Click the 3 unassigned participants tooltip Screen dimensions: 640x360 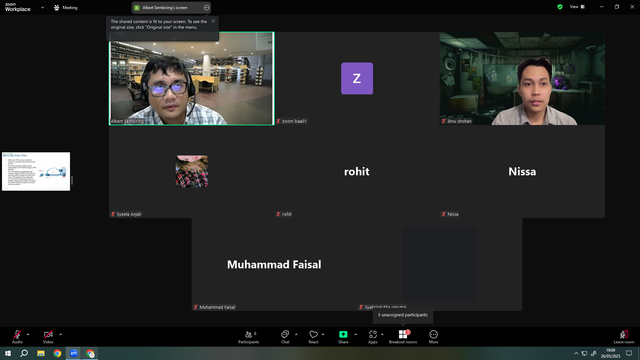403,315
